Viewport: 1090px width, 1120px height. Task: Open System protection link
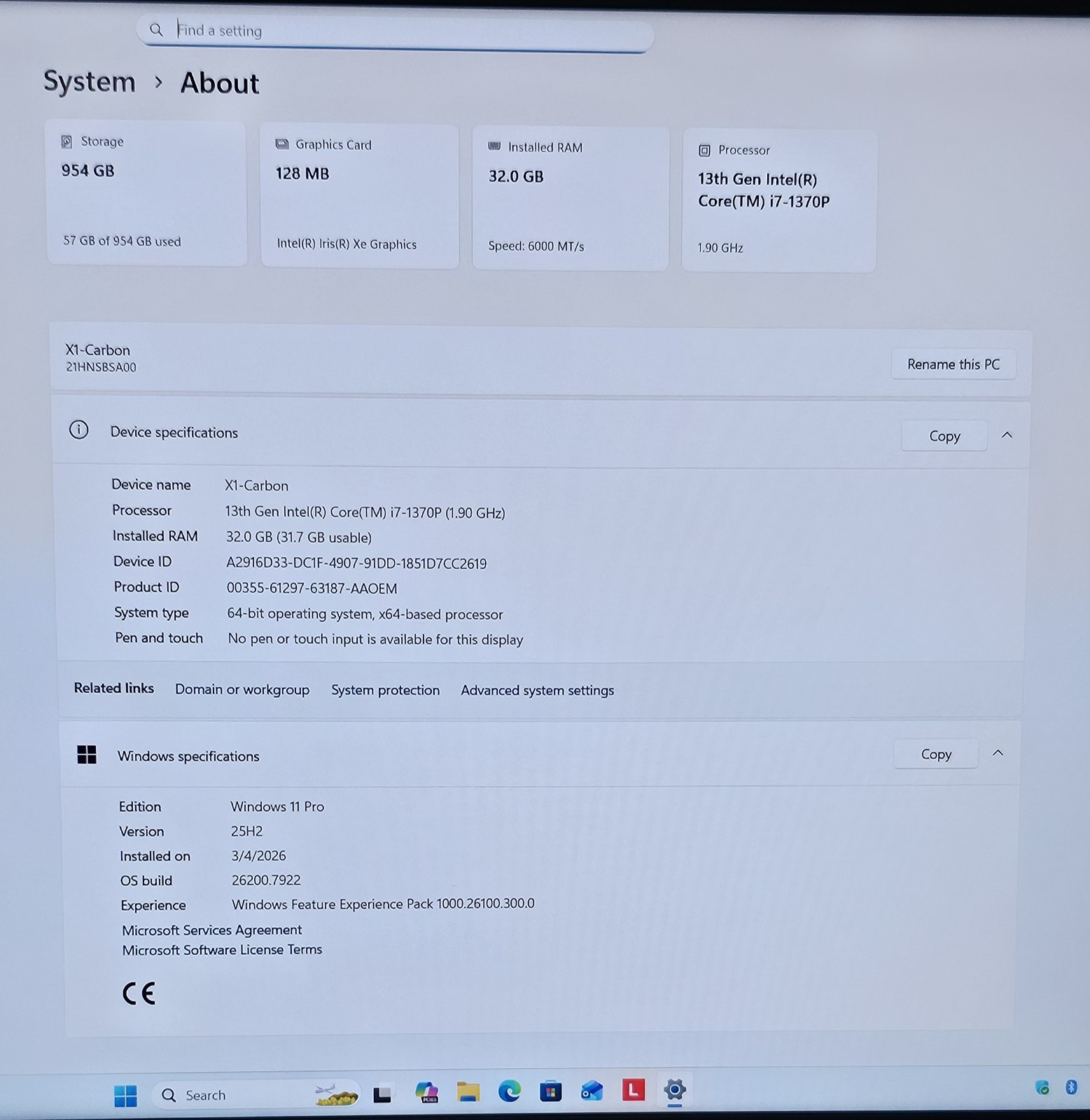coord(385,690)
